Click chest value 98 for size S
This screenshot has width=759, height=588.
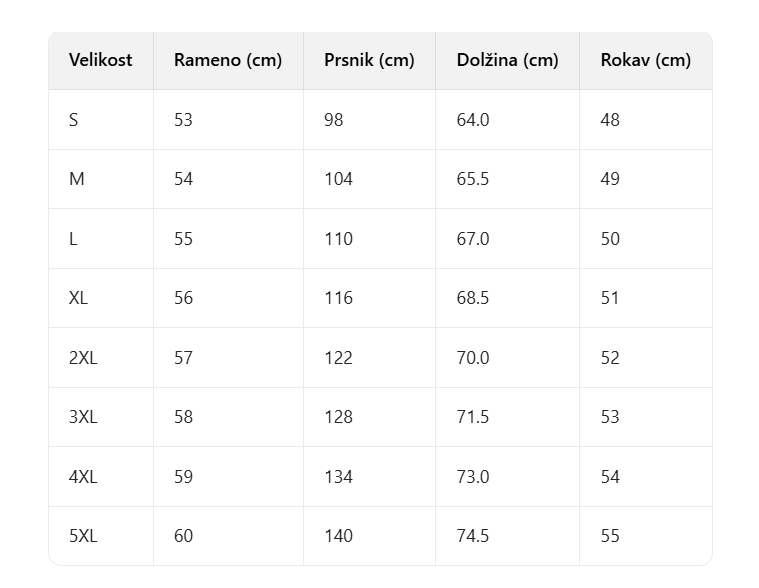point(334,120)
